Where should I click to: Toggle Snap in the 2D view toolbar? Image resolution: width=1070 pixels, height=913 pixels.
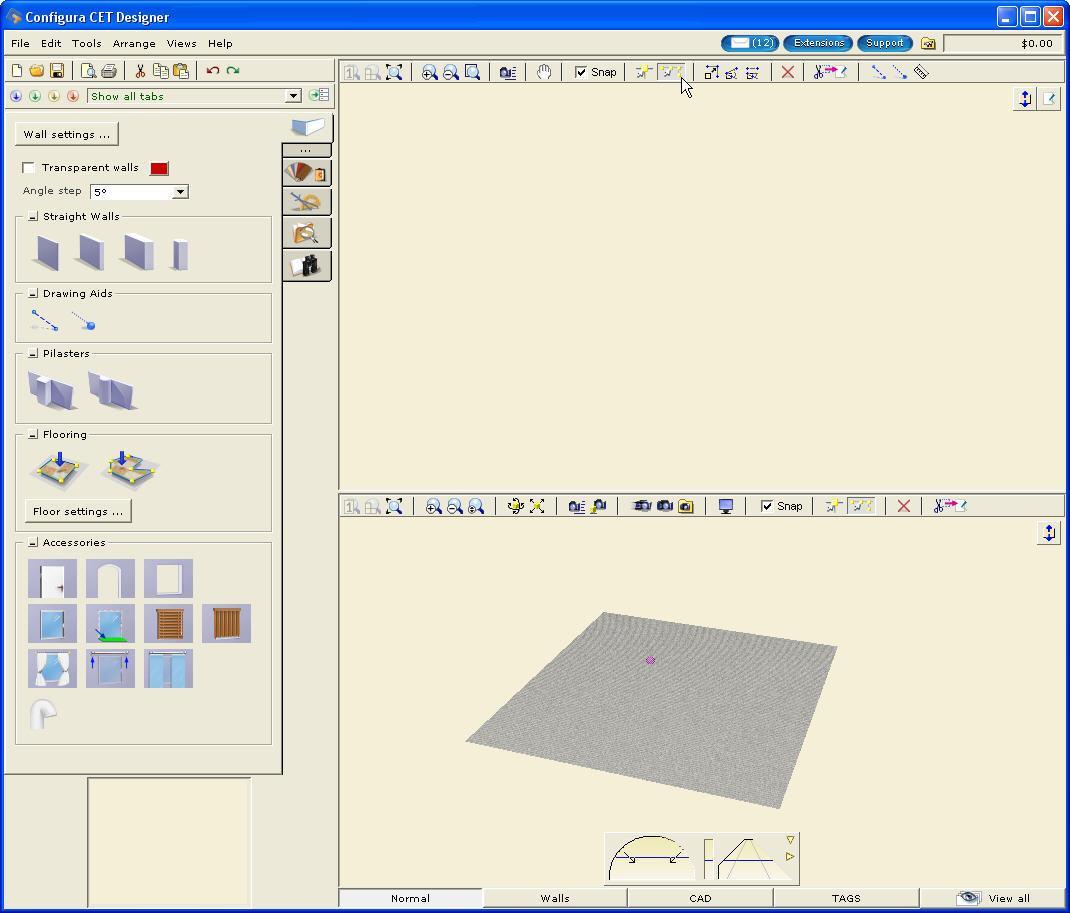(x=580, y=72)
